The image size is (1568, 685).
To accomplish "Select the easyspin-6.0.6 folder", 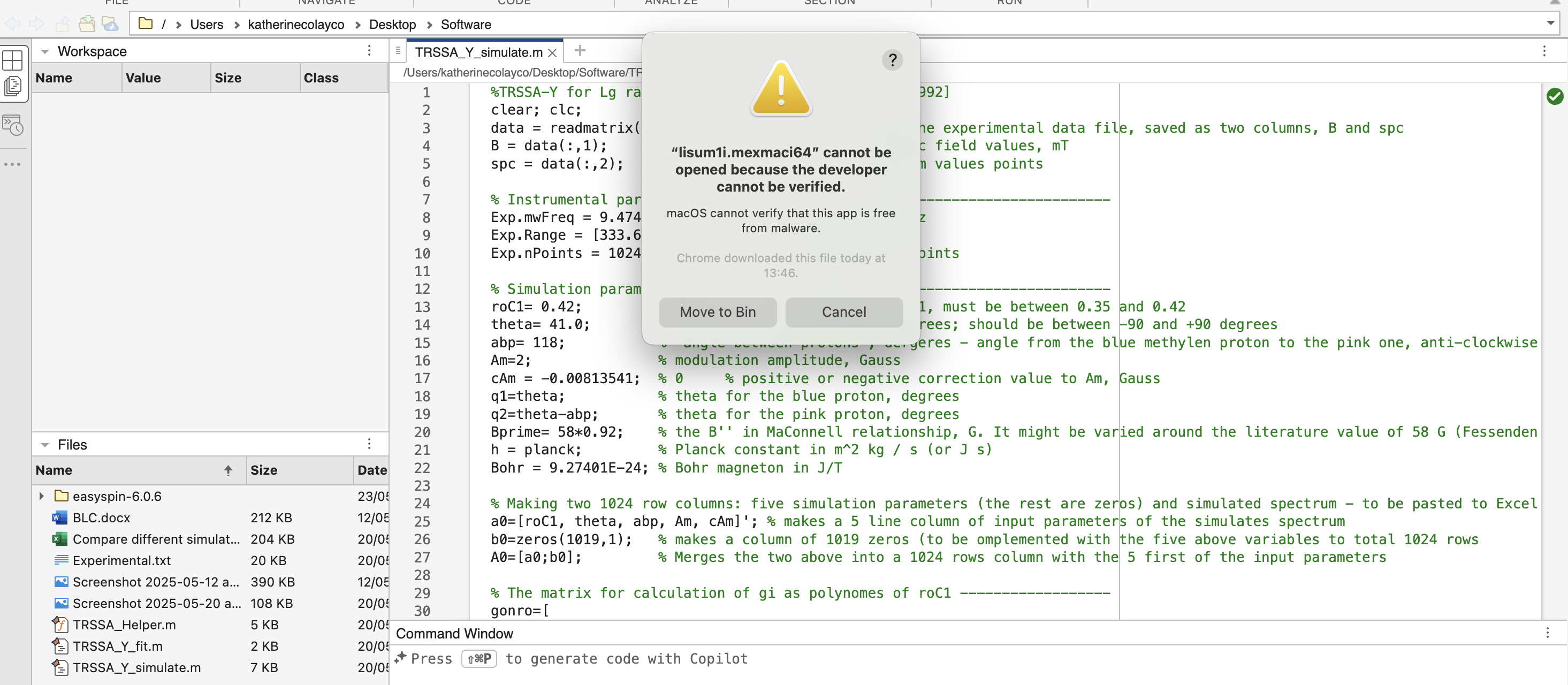I will (117, 496).
